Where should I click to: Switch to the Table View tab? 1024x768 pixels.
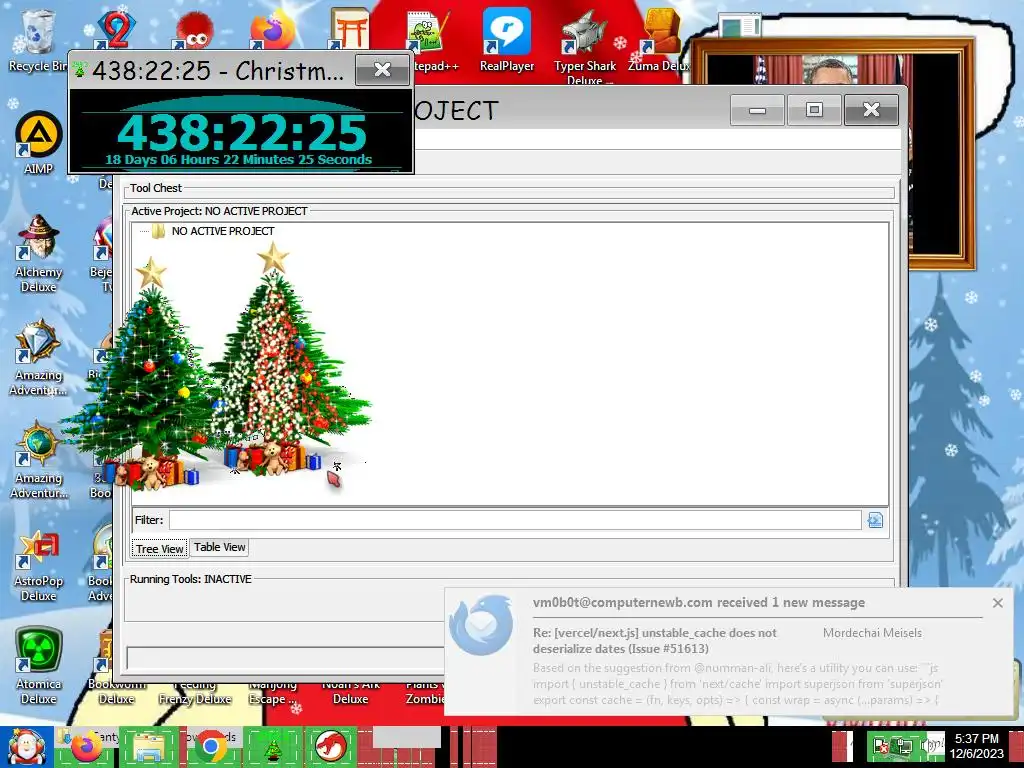[x=219, y=547]
